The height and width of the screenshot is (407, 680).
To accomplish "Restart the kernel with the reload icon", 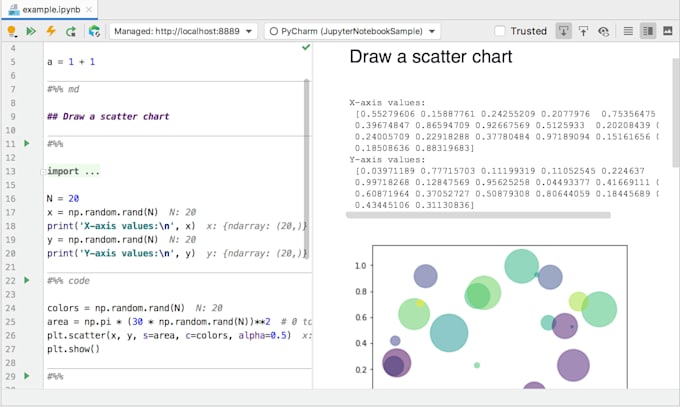I will click(71, 31).
